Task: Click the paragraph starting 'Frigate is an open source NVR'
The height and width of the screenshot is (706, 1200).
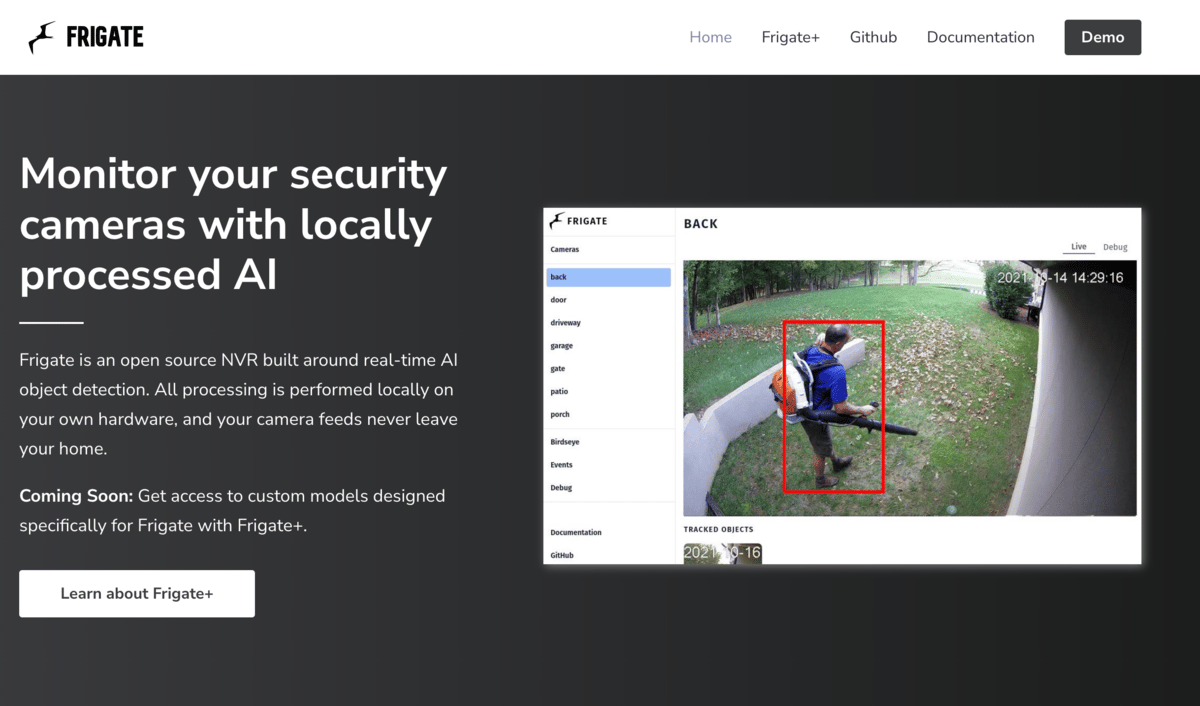Action: tap(239, 404)
